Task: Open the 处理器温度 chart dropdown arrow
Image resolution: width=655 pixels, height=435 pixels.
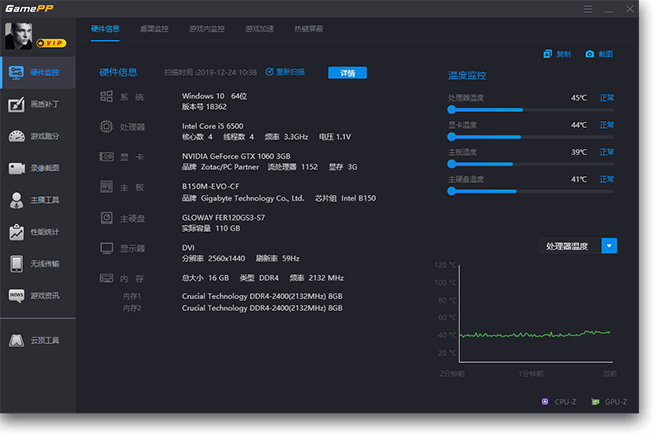Action: click(609, 246)
